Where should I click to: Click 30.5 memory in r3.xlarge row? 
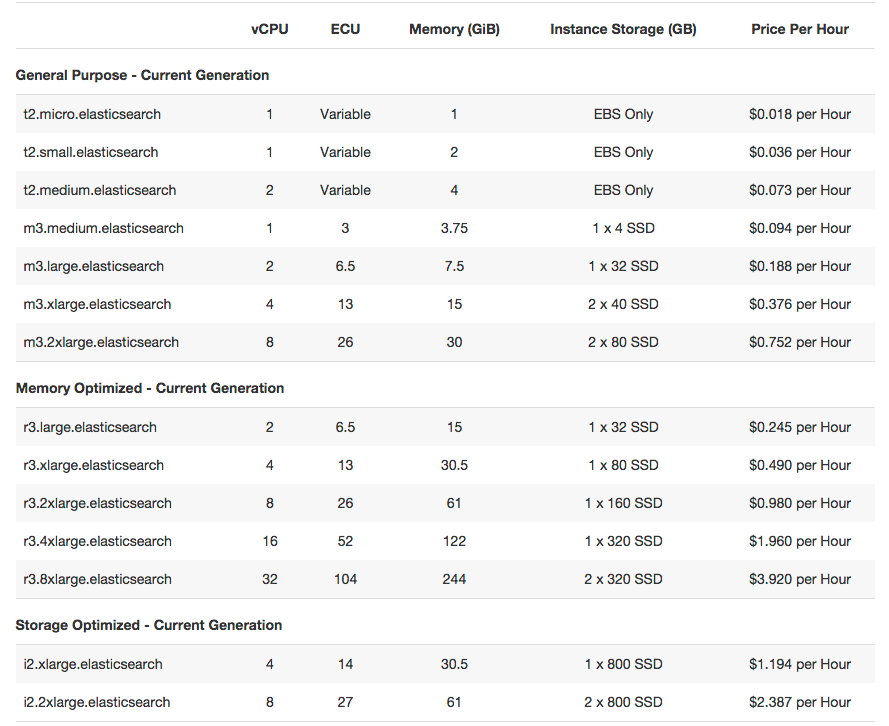tap(454, 465)
